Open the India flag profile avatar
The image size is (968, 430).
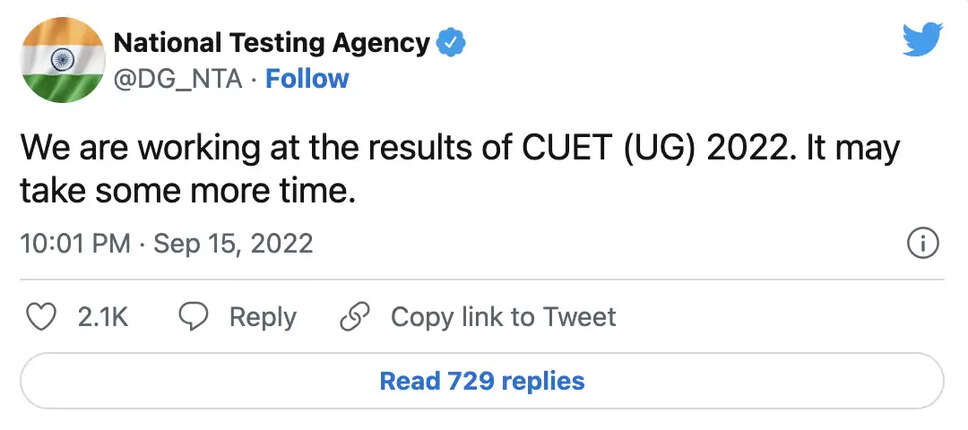click(x=63, y=60)
